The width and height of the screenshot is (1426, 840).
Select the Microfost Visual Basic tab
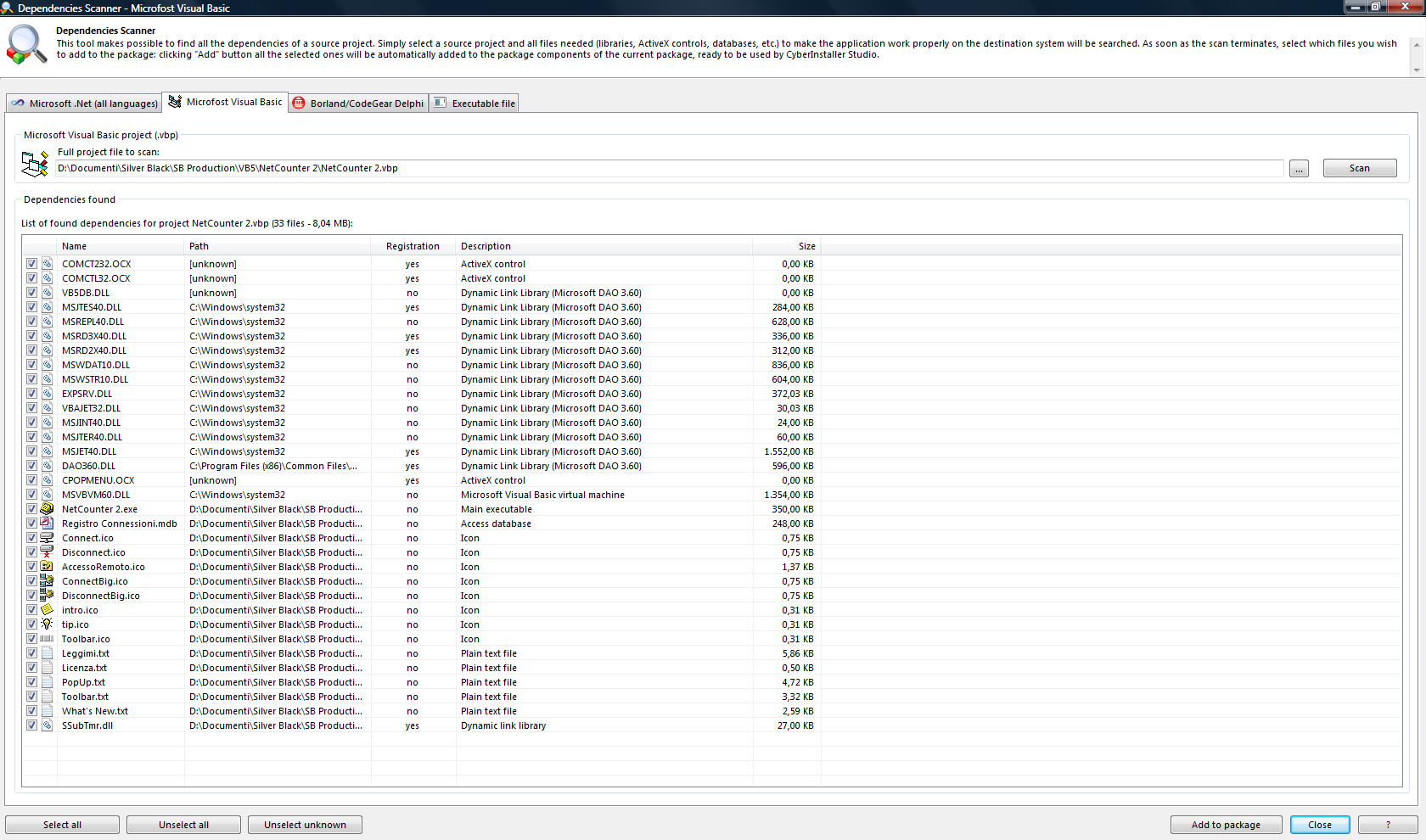point(225,102)
